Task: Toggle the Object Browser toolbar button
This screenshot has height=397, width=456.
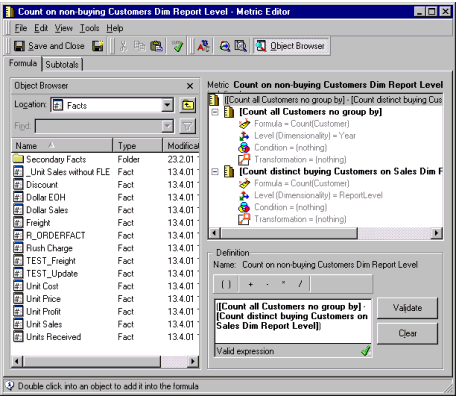Action: point(291,46)
